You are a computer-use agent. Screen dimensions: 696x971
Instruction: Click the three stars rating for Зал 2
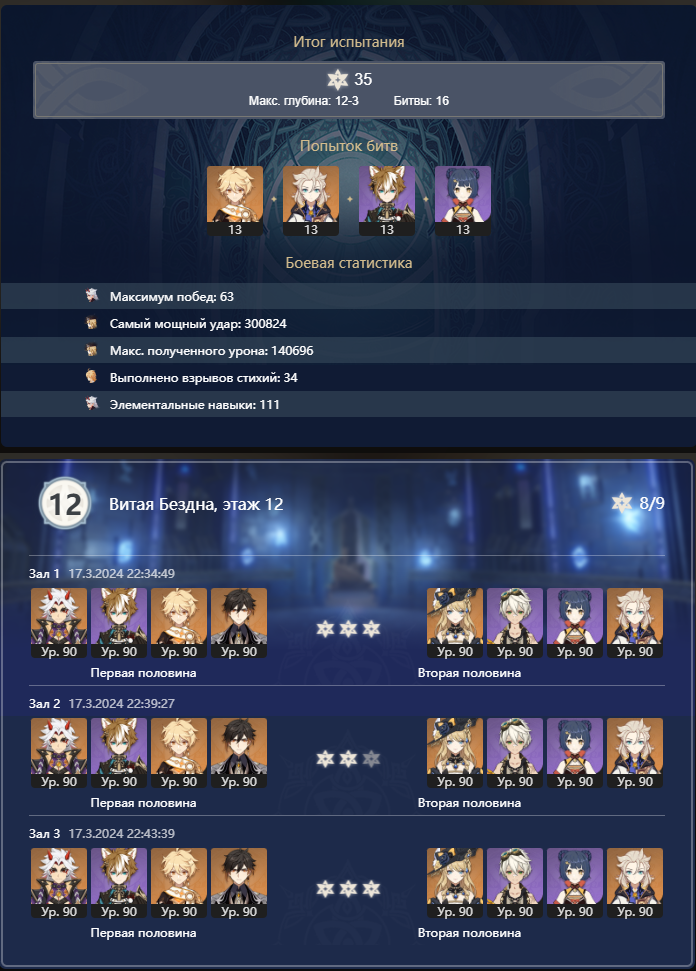(x=348, y=759)
